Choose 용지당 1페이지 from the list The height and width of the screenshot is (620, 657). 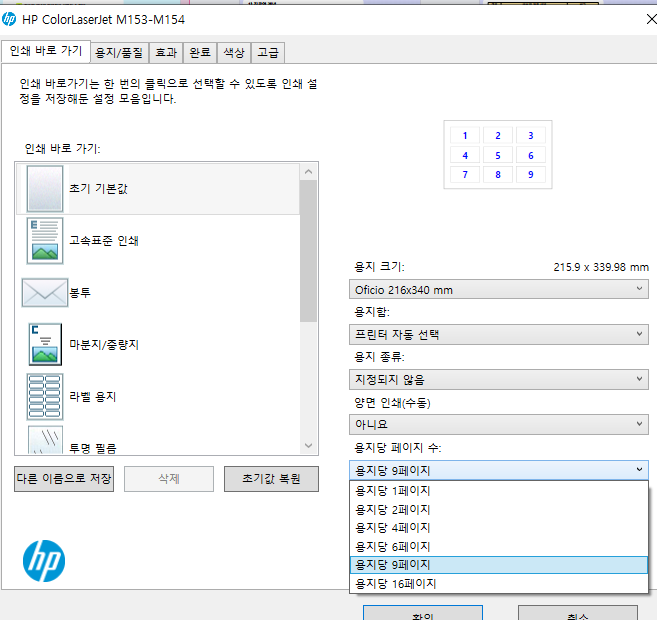(x=499, y=491)
